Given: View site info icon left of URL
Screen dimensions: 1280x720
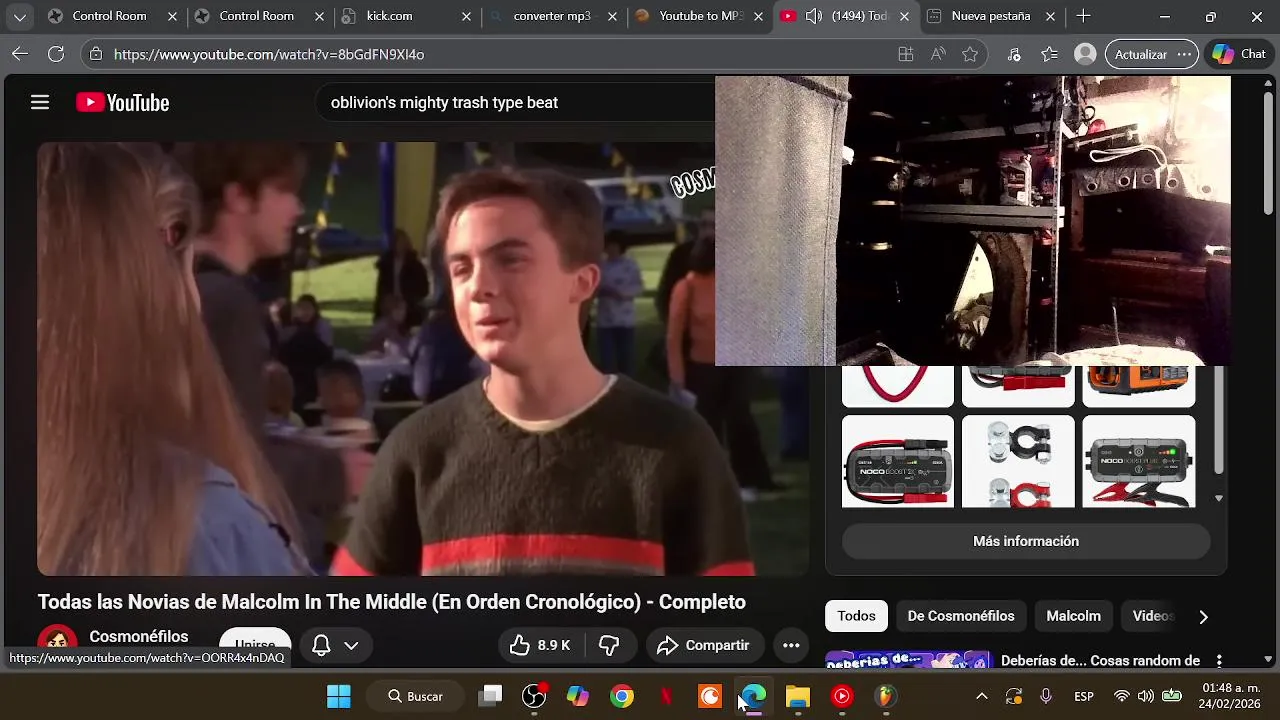Looking at the screenshot, I should tap(95, 54).
